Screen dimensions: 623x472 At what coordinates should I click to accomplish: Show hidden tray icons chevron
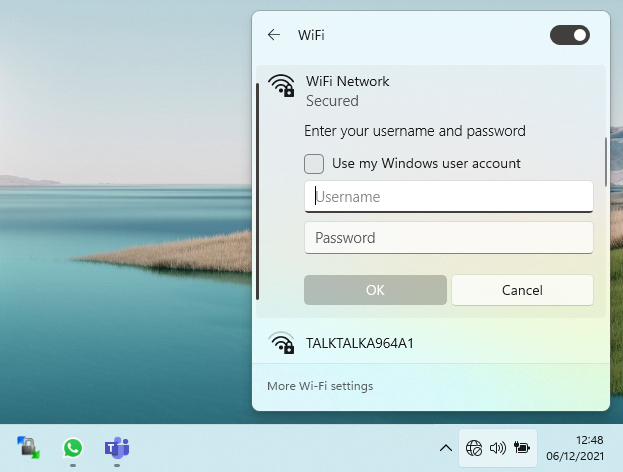(x=446, y=448)
